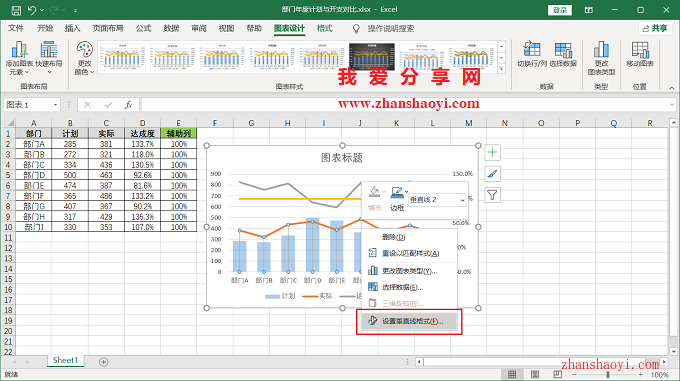
Task: Click the zoom slider handle
Action: [x=608, y=374]
